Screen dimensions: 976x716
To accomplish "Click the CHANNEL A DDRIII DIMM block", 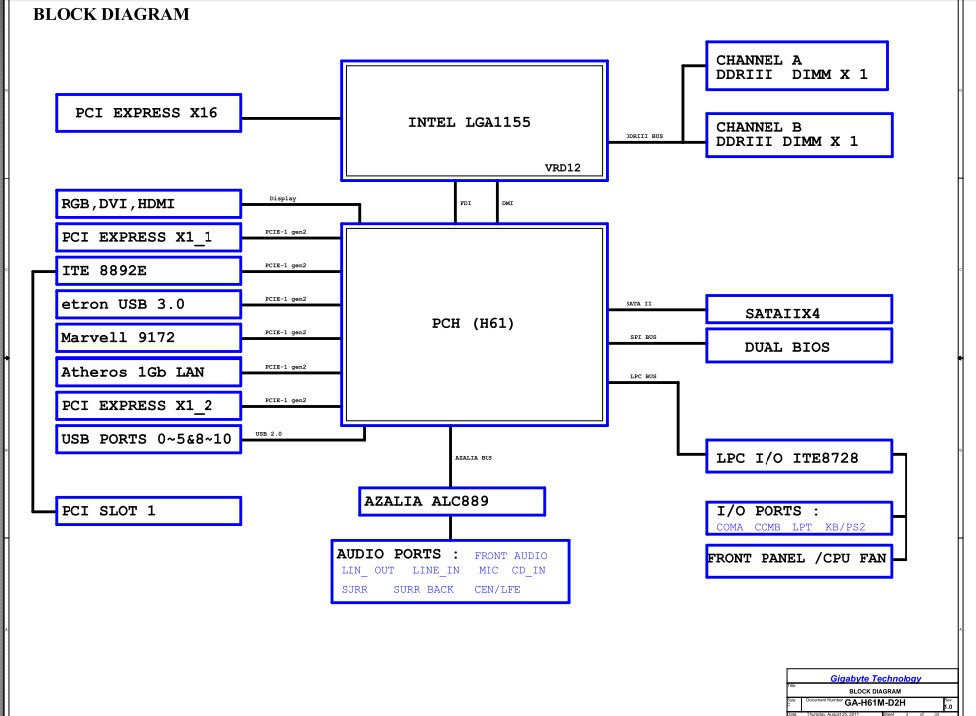I will tap(797, 66).
